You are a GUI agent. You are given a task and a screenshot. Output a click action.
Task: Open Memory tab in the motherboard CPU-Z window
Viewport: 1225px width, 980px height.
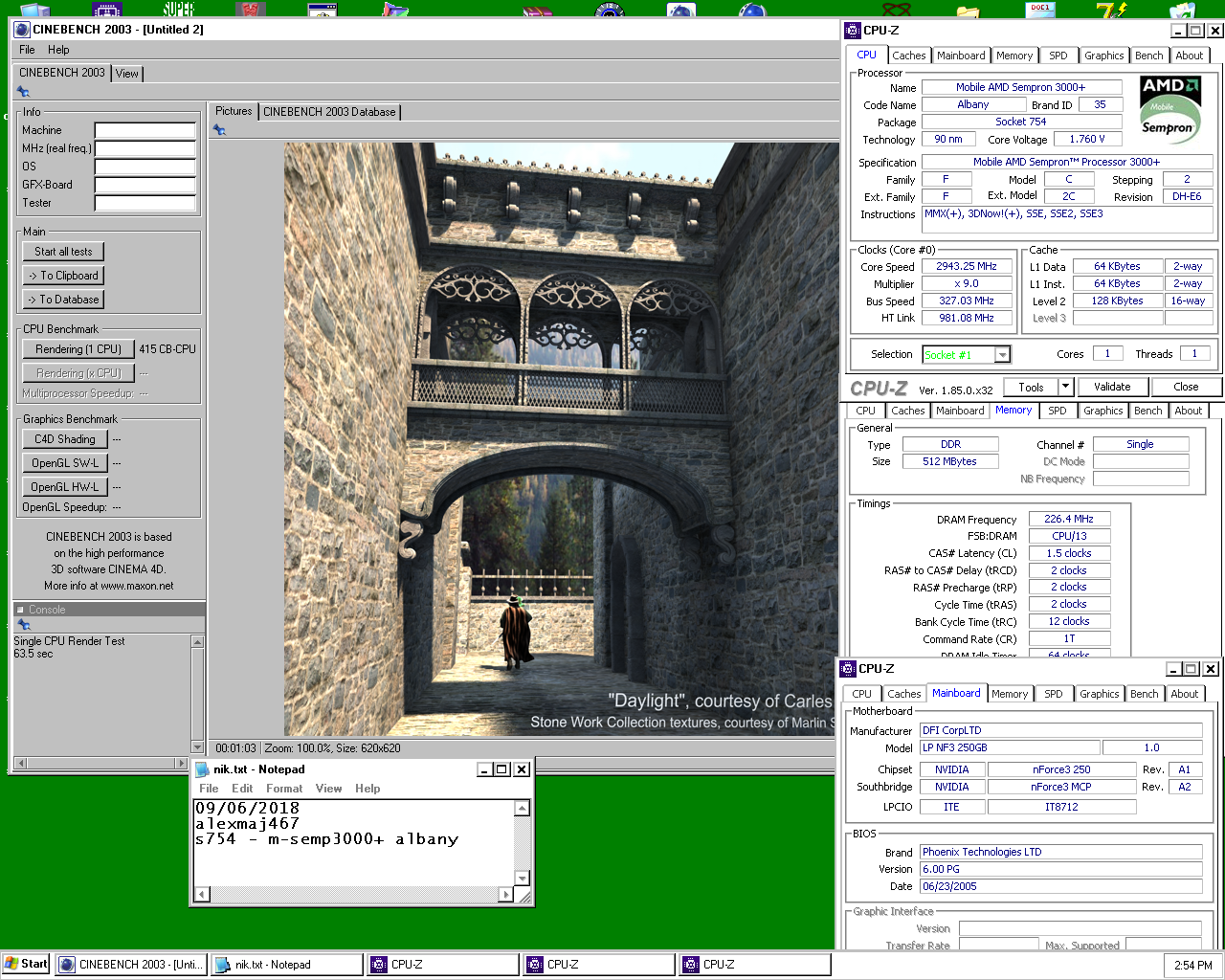pyautogui.click(x=1010, y=694)
